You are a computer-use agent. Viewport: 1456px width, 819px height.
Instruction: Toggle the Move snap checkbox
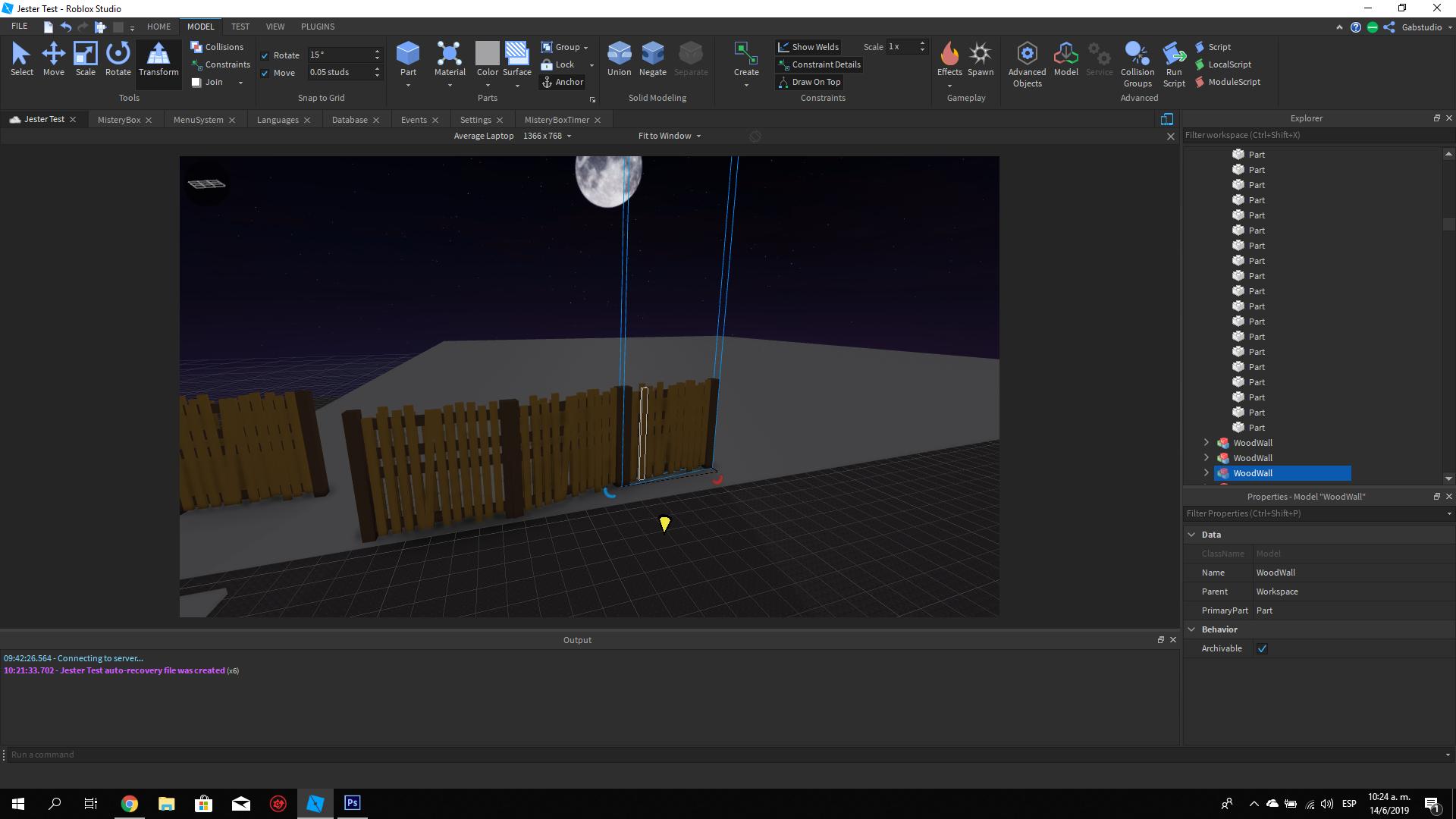click(265, 73)
